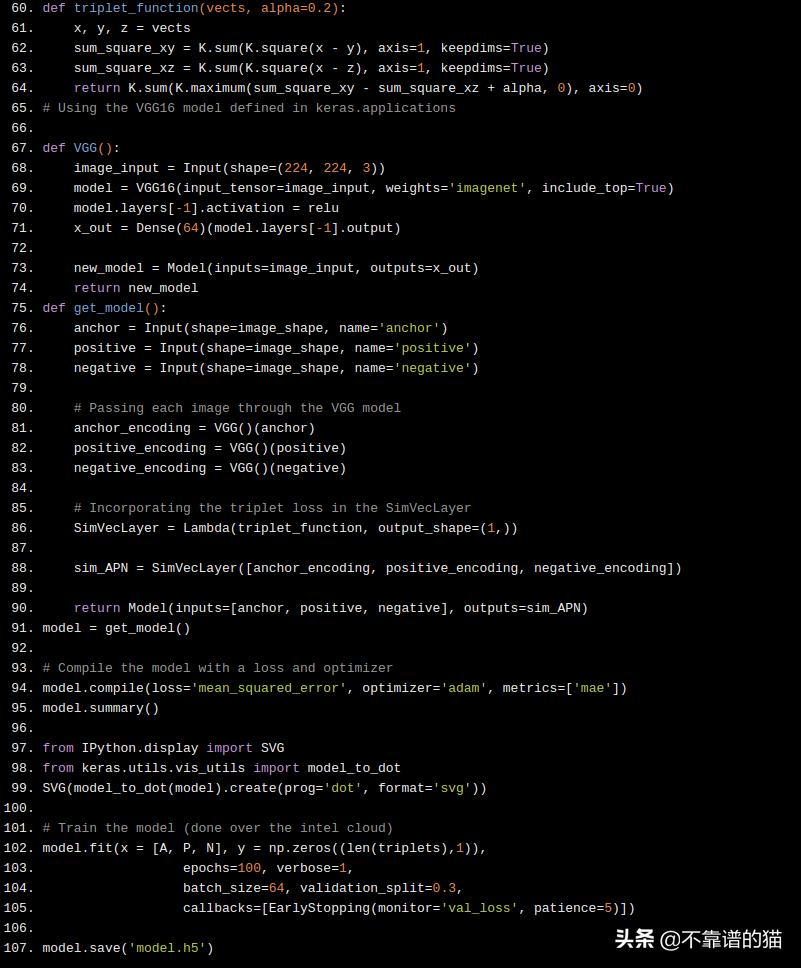Click comment '# Incorporating the triplet loss'
Viewport: 801px width, 968px height.
pos(272,508)
